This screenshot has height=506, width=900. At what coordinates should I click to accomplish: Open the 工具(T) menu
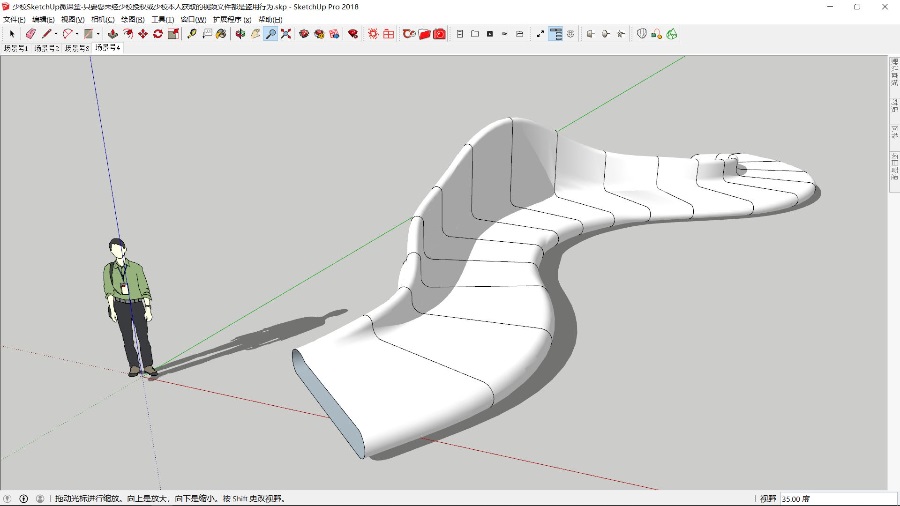pyautogui.click(x=162, y=20)
